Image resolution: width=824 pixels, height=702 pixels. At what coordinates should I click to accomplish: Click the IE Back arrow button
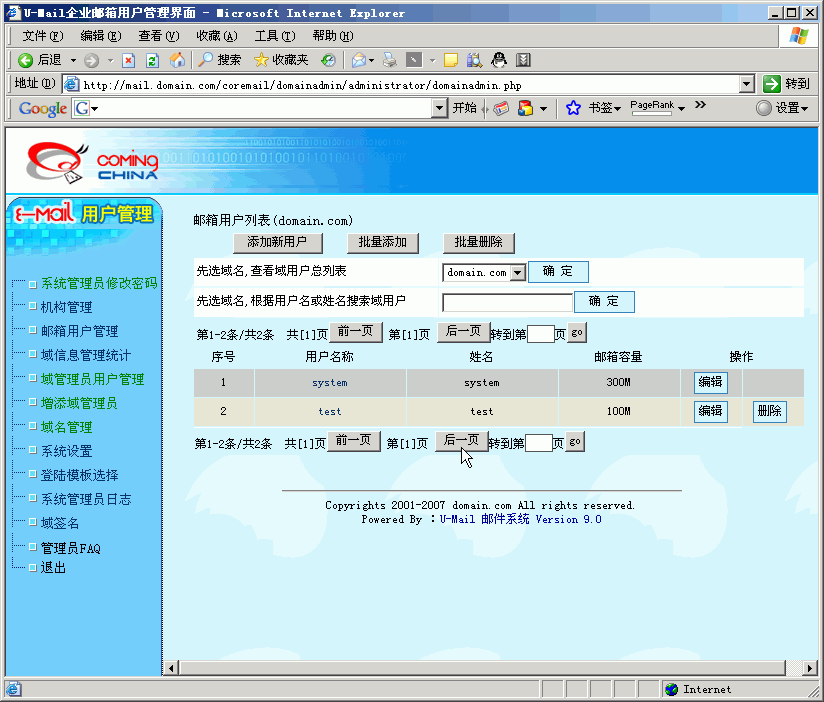point(27,60)
